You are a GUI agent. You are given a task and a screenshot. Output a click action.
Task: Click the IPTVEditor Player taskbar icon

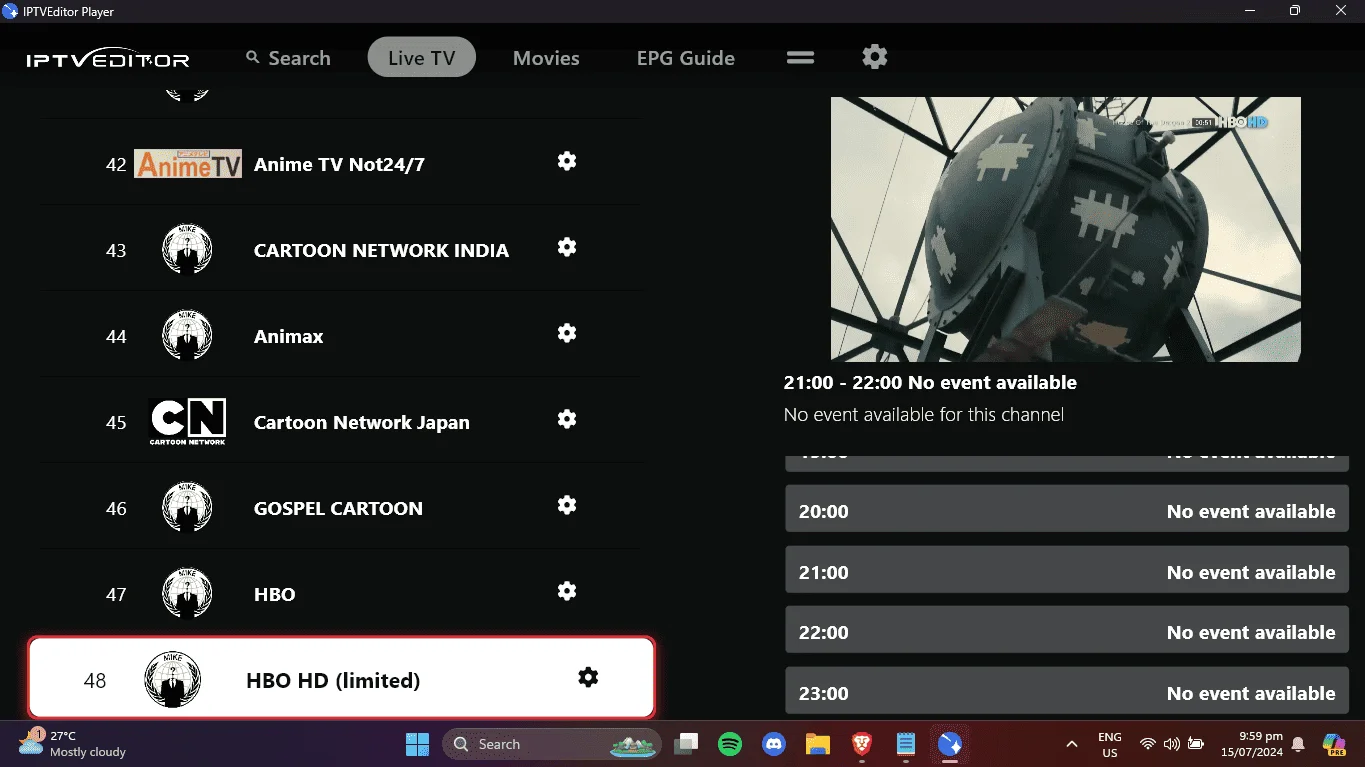(950, 744)
